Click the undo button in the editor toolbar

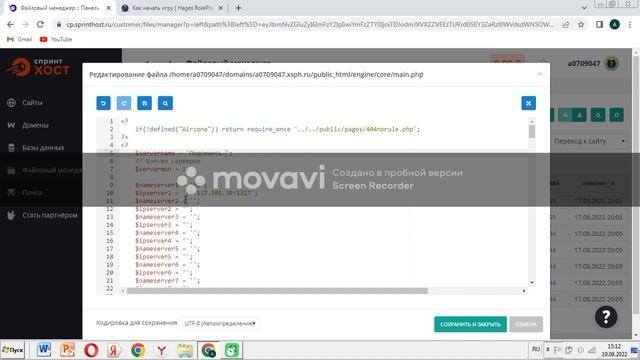[x=103, y=103]
